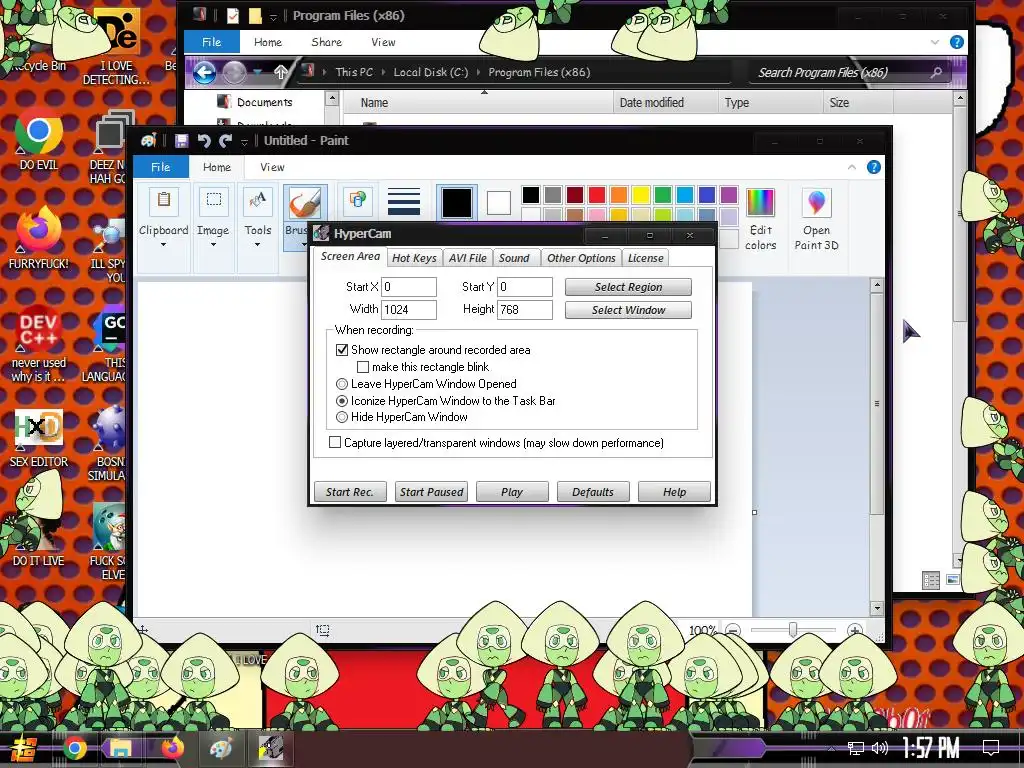Expand the Clipboard dropdown arrow in Paint
The image size is (1024, 768).
coord(163,244)
